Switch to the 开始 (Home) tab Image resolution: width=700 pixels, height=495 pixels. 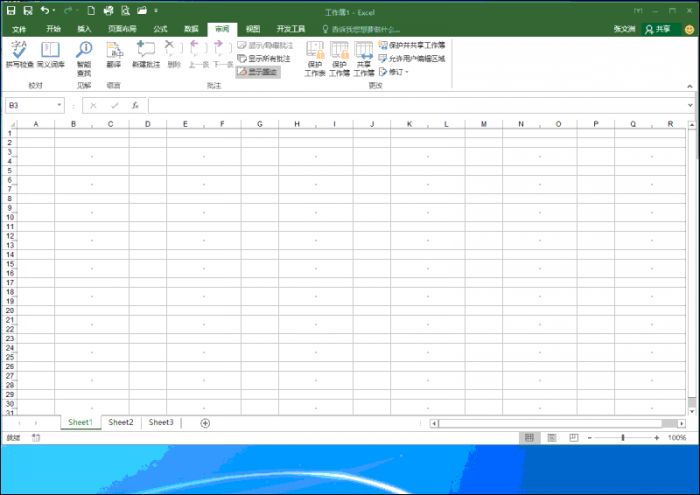(x=53, y=29)
